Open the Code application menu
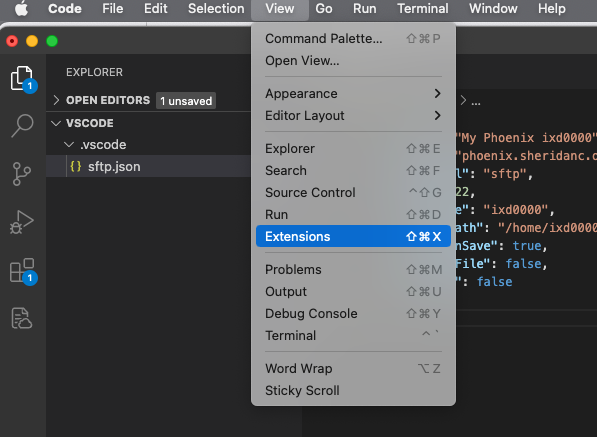Viewport: 597px width, 437px height. click(x=65, y=8)
